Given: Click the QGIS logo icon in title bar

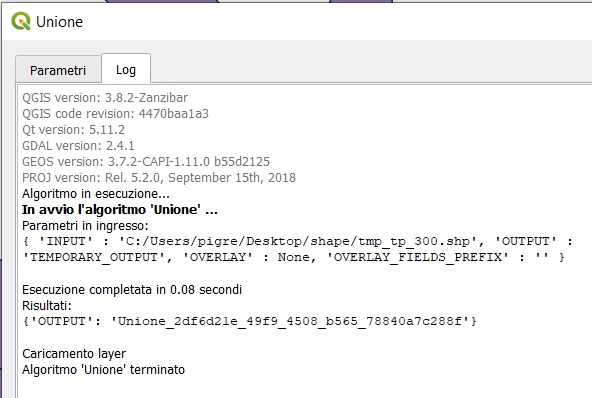Looking at the screenshot, I should pyautogui.click(x=20, y=21).
